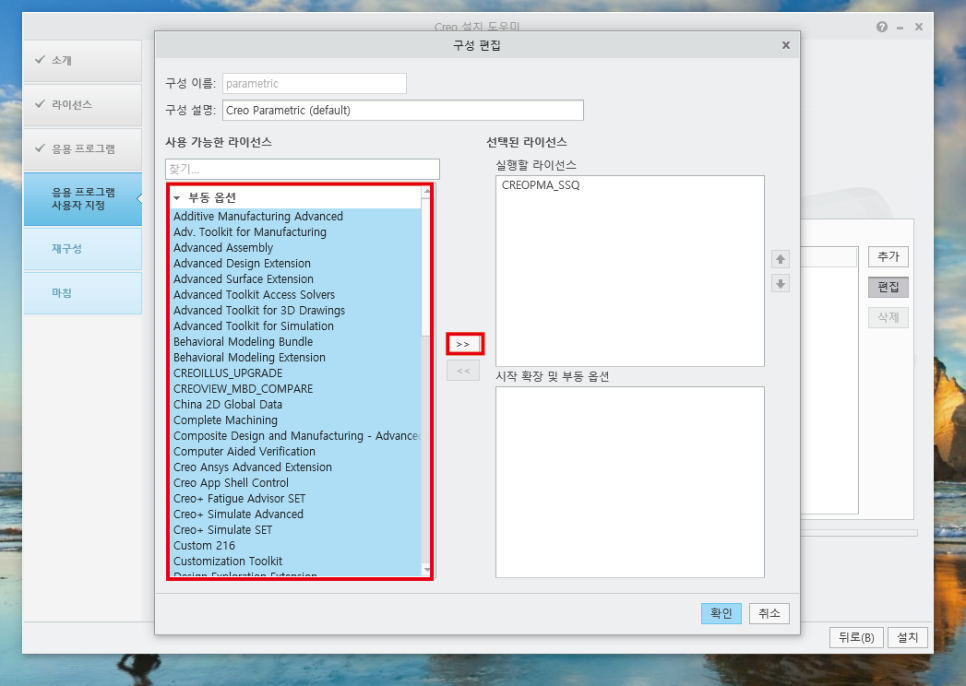Select CREOPMA_SSQ in 실행할 라이선스 list
This screenshot has width=966, height=686.
tap(540, 185)
